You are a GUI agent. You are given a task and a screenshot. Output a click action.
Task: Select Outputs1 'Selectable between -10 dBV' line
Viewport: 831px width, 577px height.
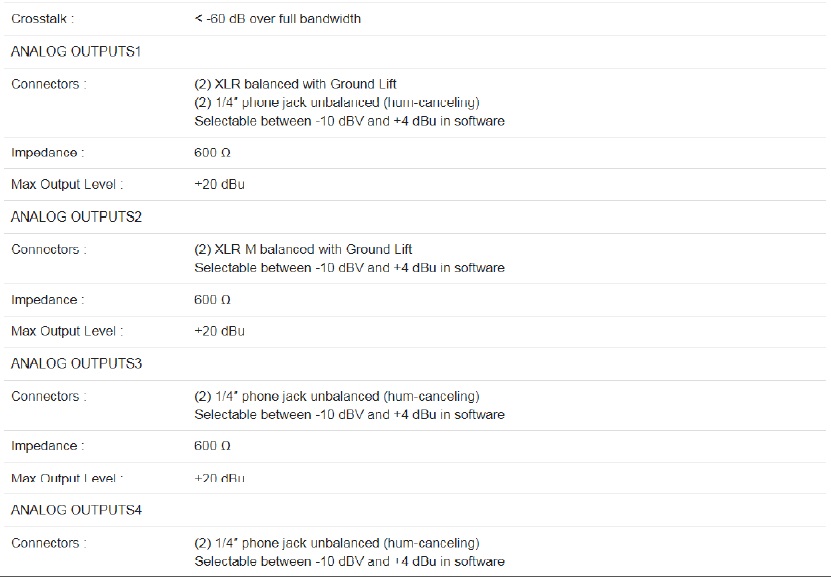[349, 121]
